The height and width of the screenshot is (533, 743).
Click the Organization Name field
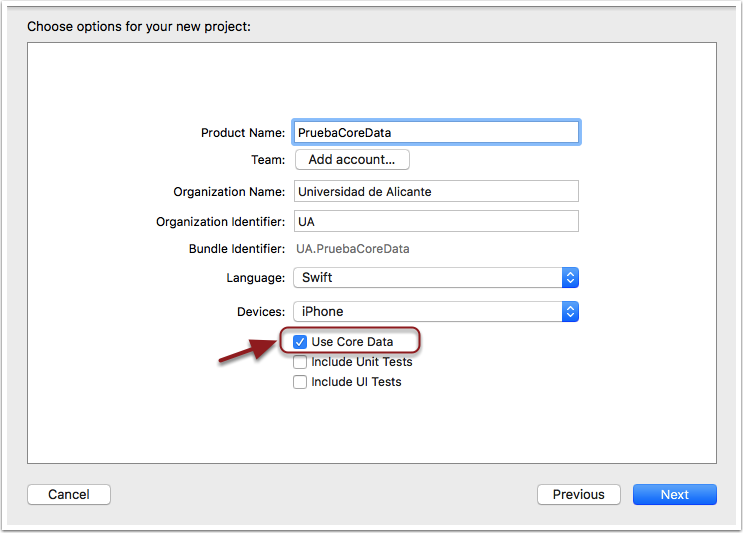point(436,192)
